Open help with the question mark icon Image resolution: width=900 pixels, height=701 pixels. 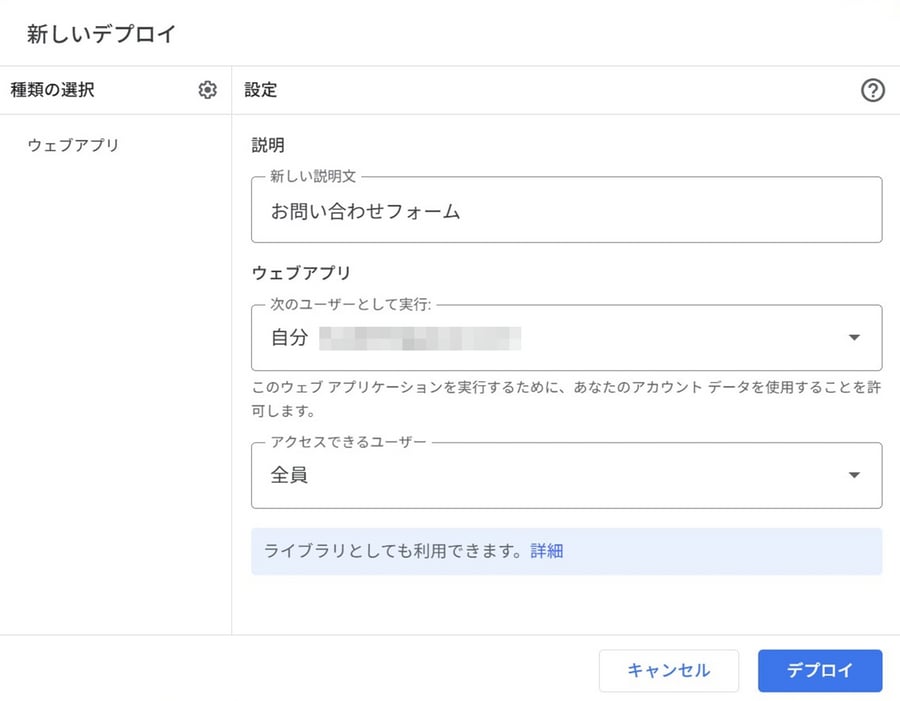872,90
